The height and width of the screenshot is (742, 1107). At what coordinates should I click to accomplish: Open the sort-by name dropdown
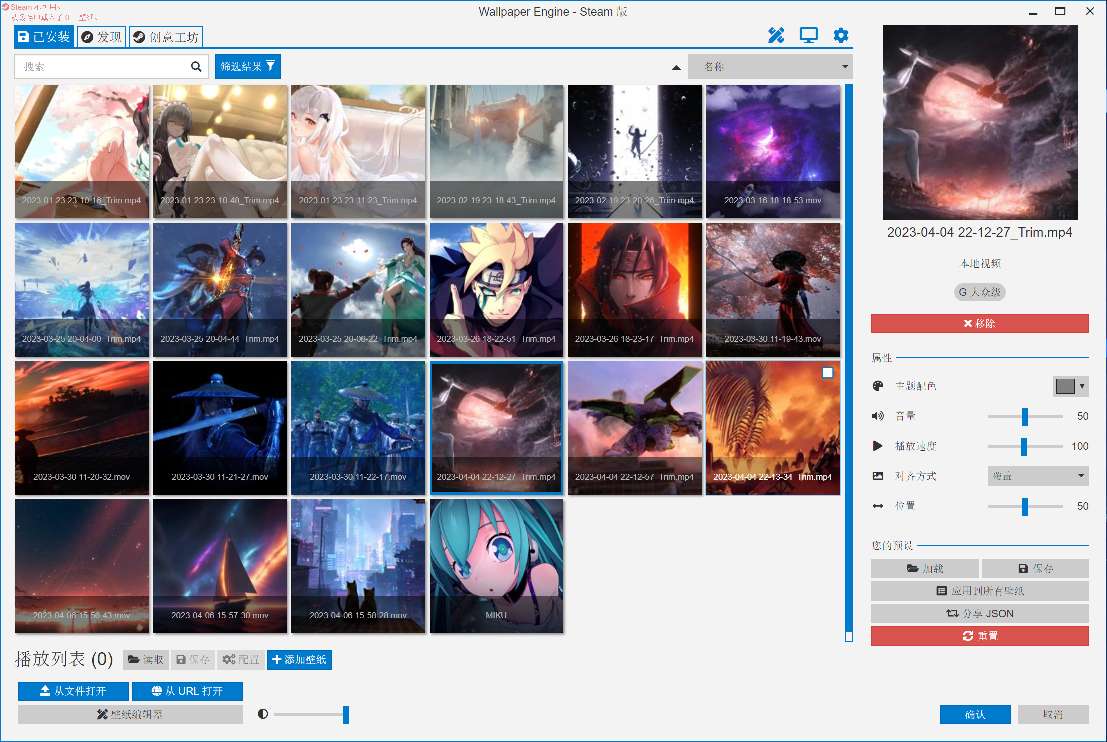pos(770,66)
